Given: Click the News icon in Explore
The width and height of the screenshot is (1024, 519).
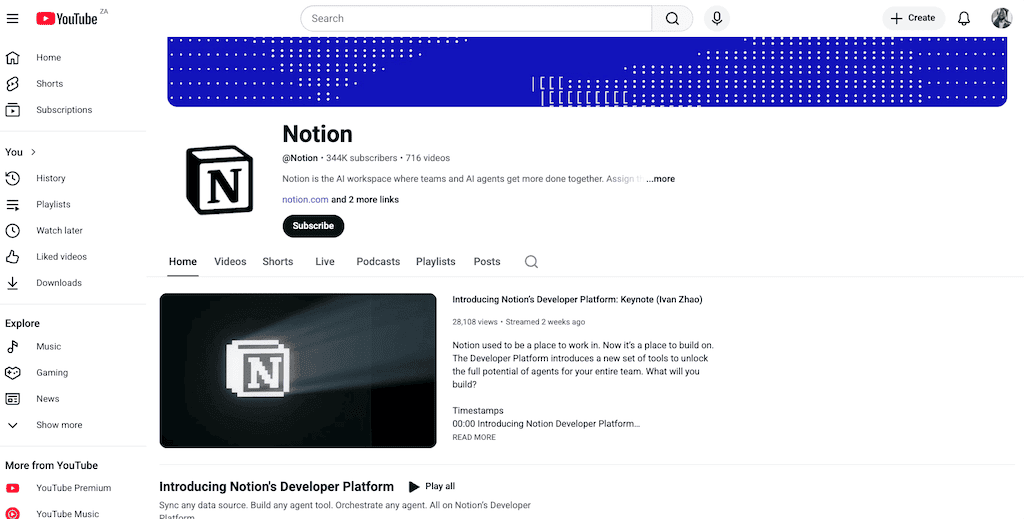Looking at the screenshot, I should [x=12, y=399].
